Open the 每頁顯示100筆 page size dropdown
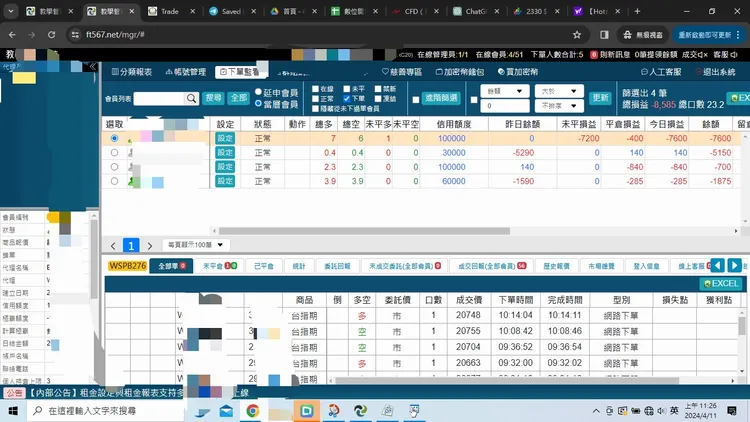750x422 pixels. 196,245
